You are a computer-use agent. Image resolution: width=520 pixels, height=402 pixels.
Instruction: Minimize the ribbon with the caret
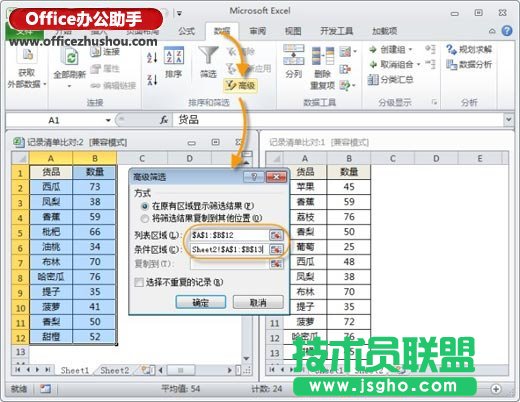[492, 31]
